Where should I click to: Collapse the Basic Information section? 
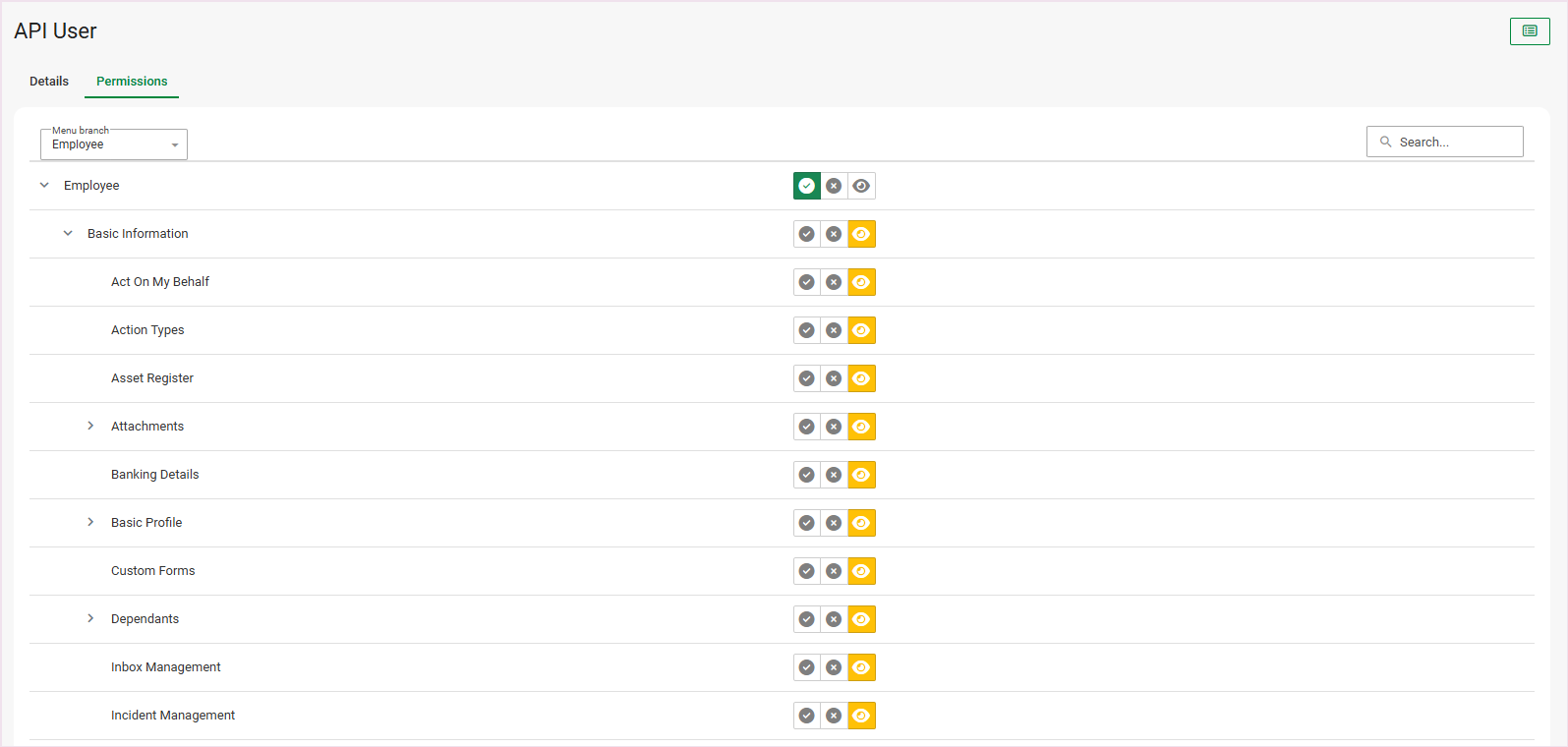coord(68,233)
